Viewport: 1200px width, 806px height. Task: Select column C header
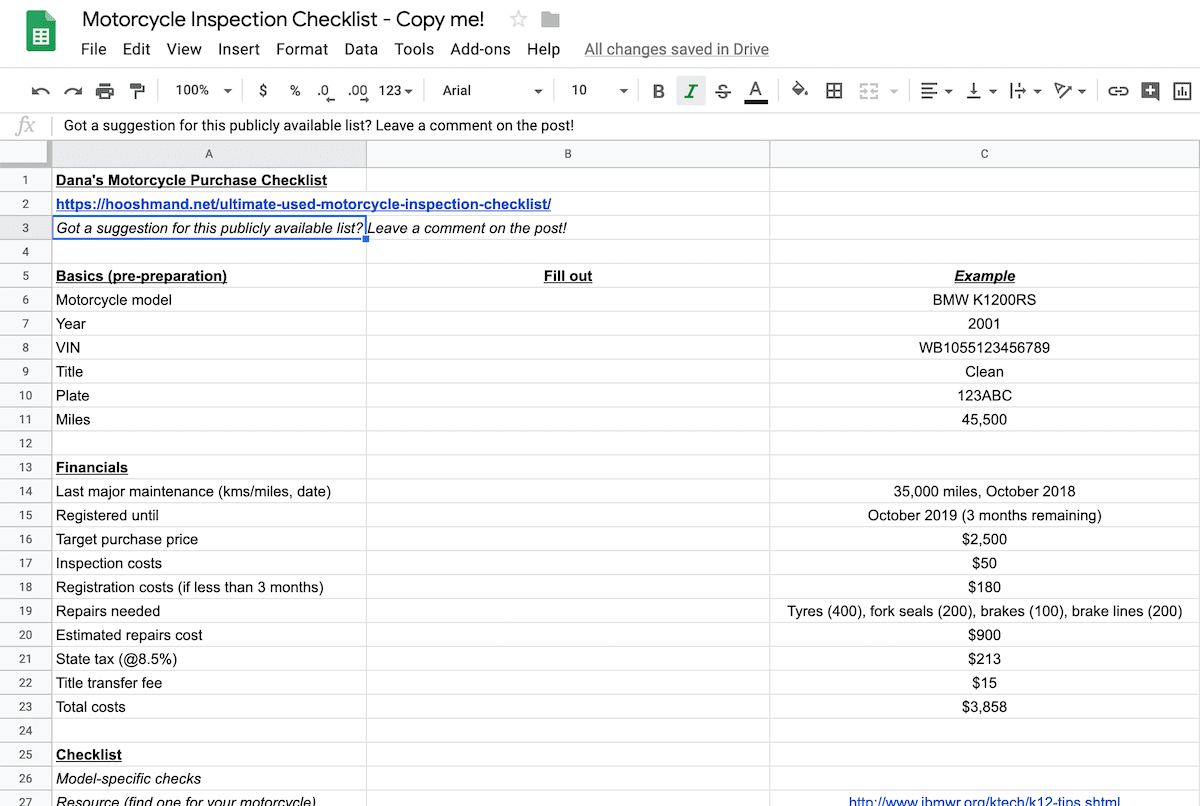click(985, 154)
